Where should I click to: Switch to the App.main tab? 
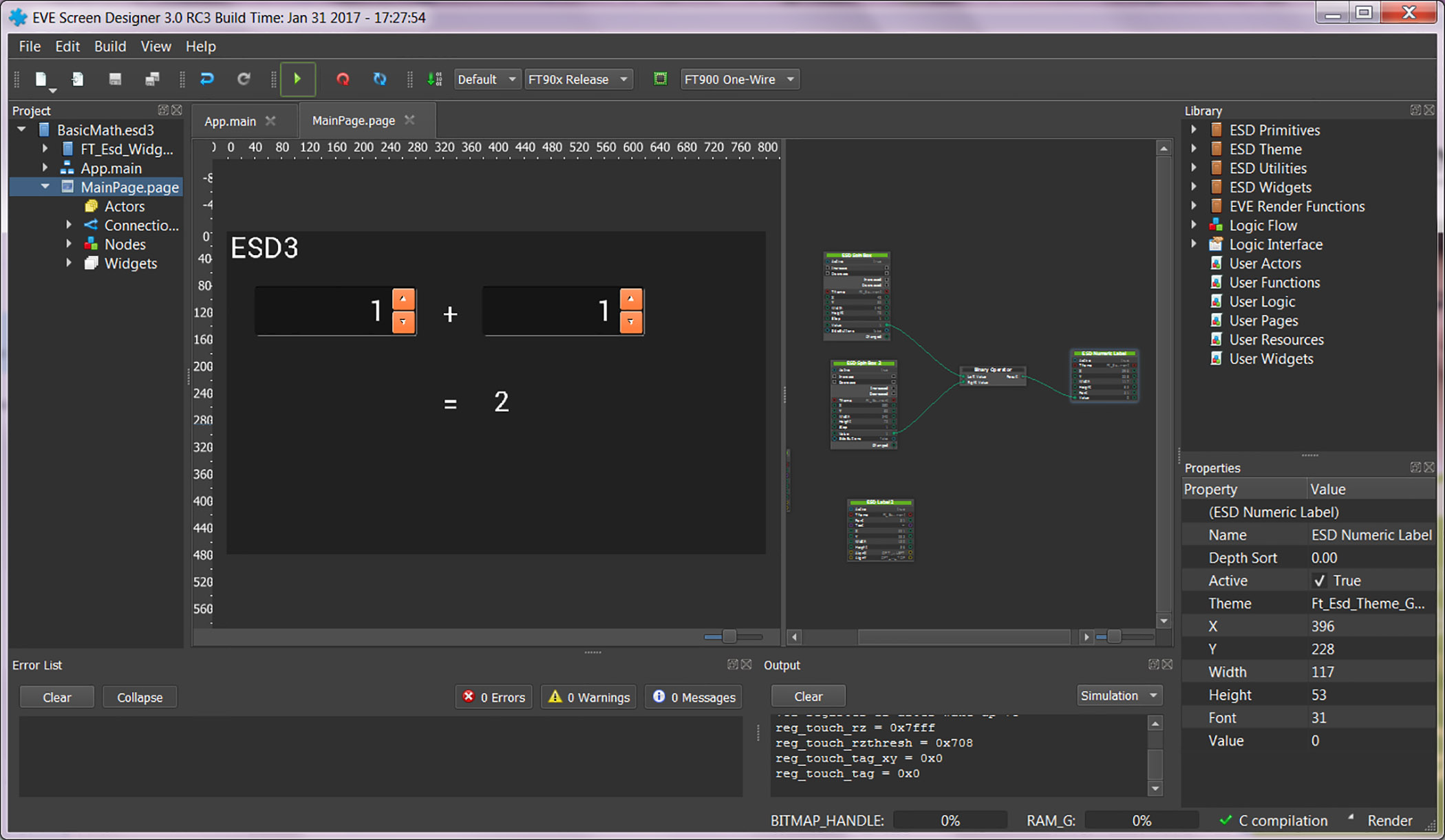(230, 121)
